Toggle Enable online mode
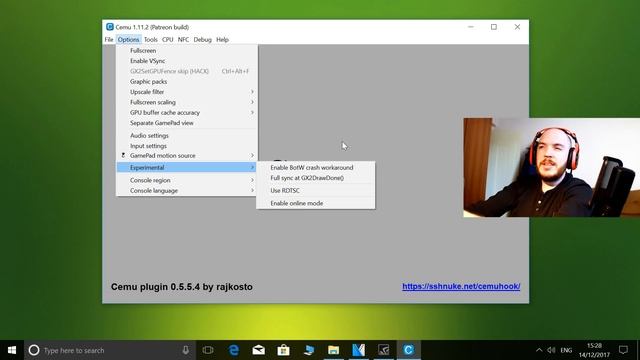Image resolution: width=640 pixels, height=360 pixels. coord(316,203)
